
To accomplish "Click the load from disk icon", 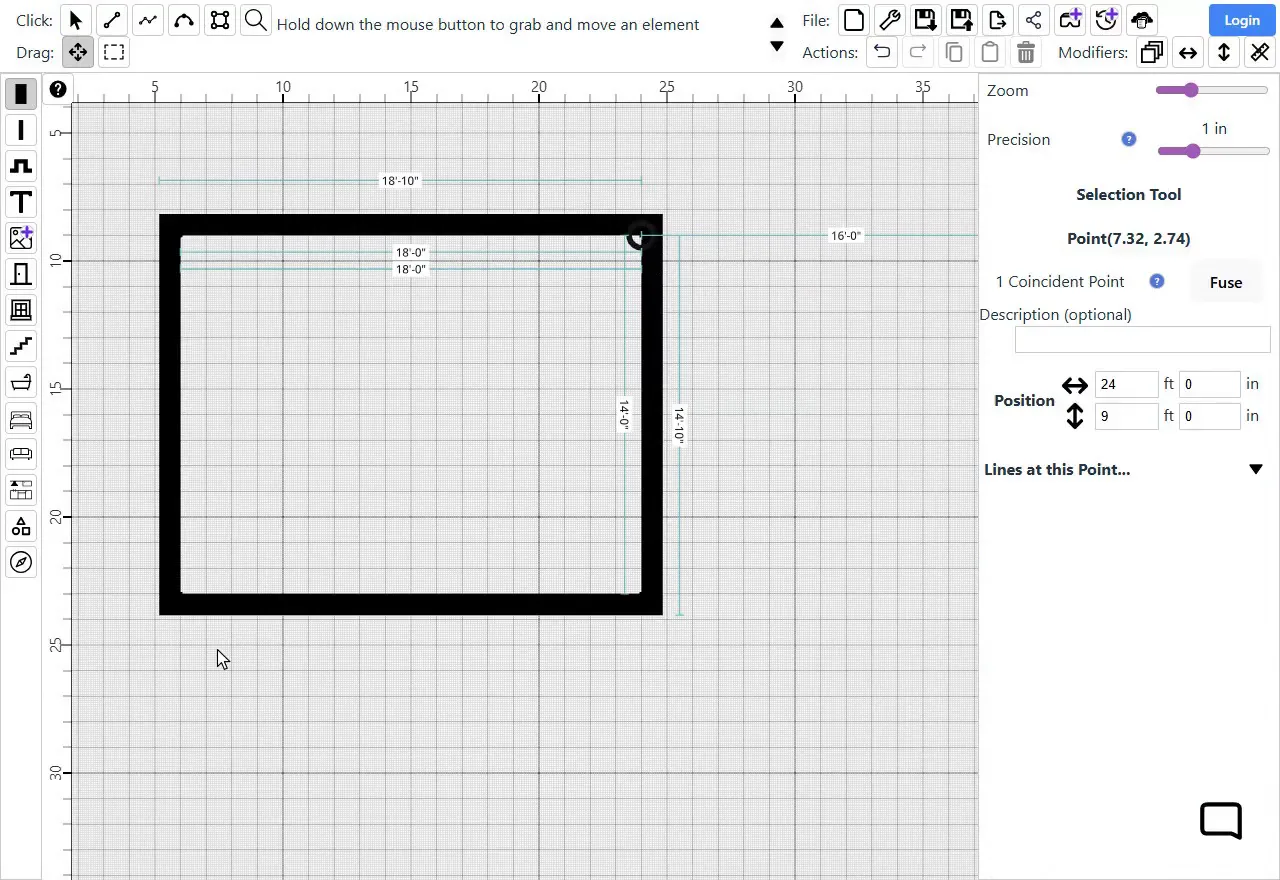I will click(x=961, y=20).
